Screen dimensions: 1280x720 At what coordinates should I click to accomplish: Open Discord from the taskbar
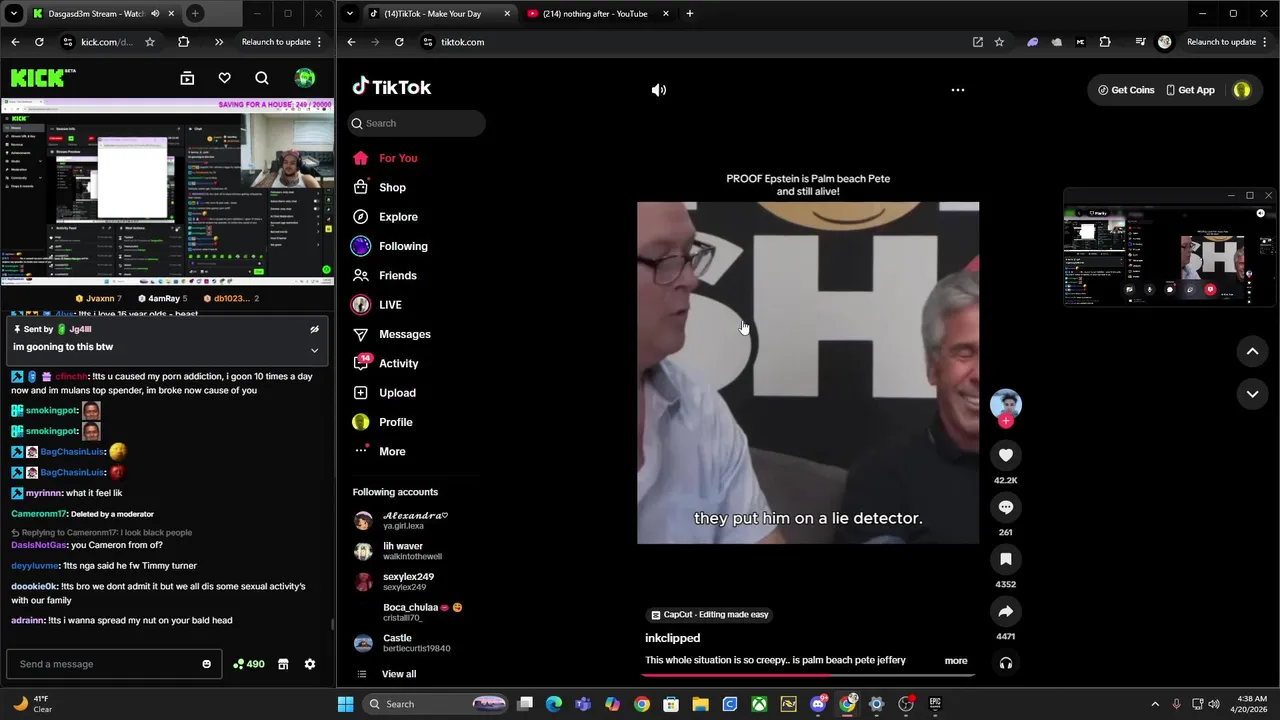pos(818,704)
